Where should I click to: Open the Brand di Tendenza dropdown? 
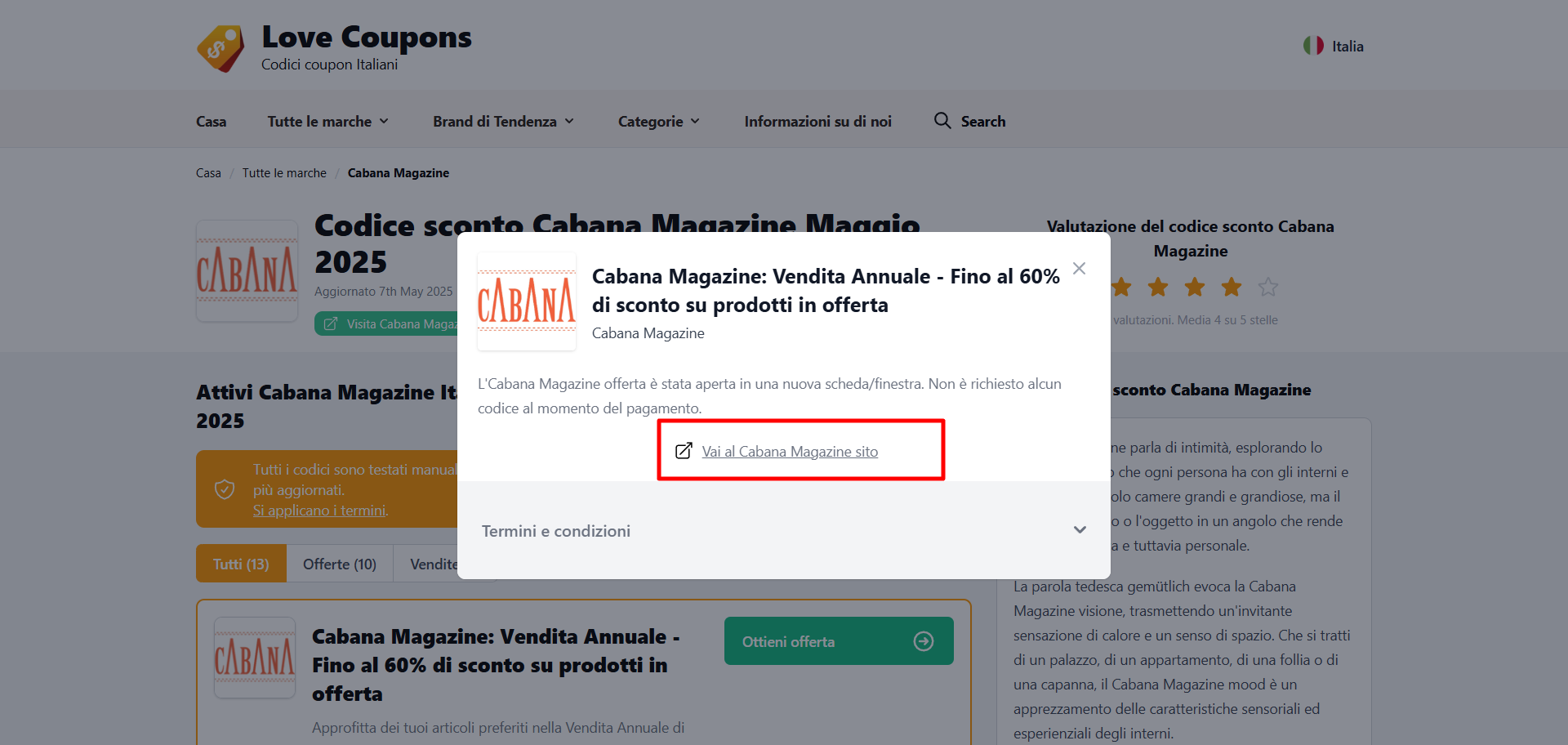tap(504, 121)
